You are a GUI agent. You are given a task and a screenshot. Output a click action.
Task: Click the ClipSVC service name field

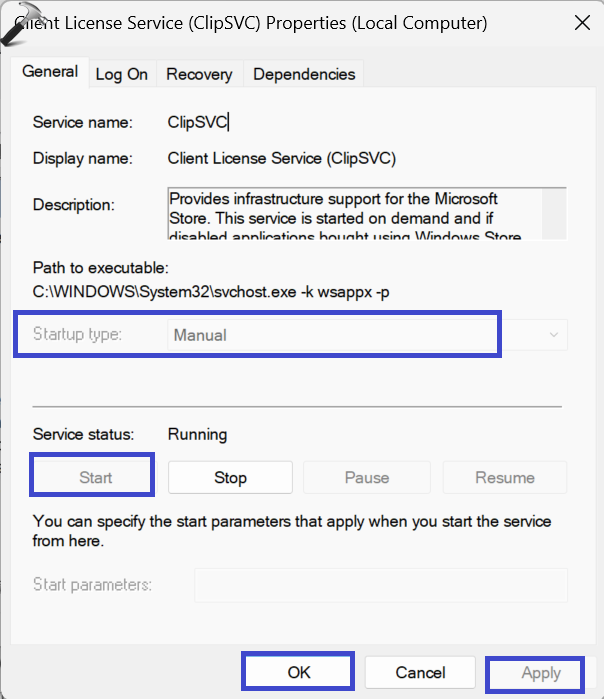tap(199, 122)
